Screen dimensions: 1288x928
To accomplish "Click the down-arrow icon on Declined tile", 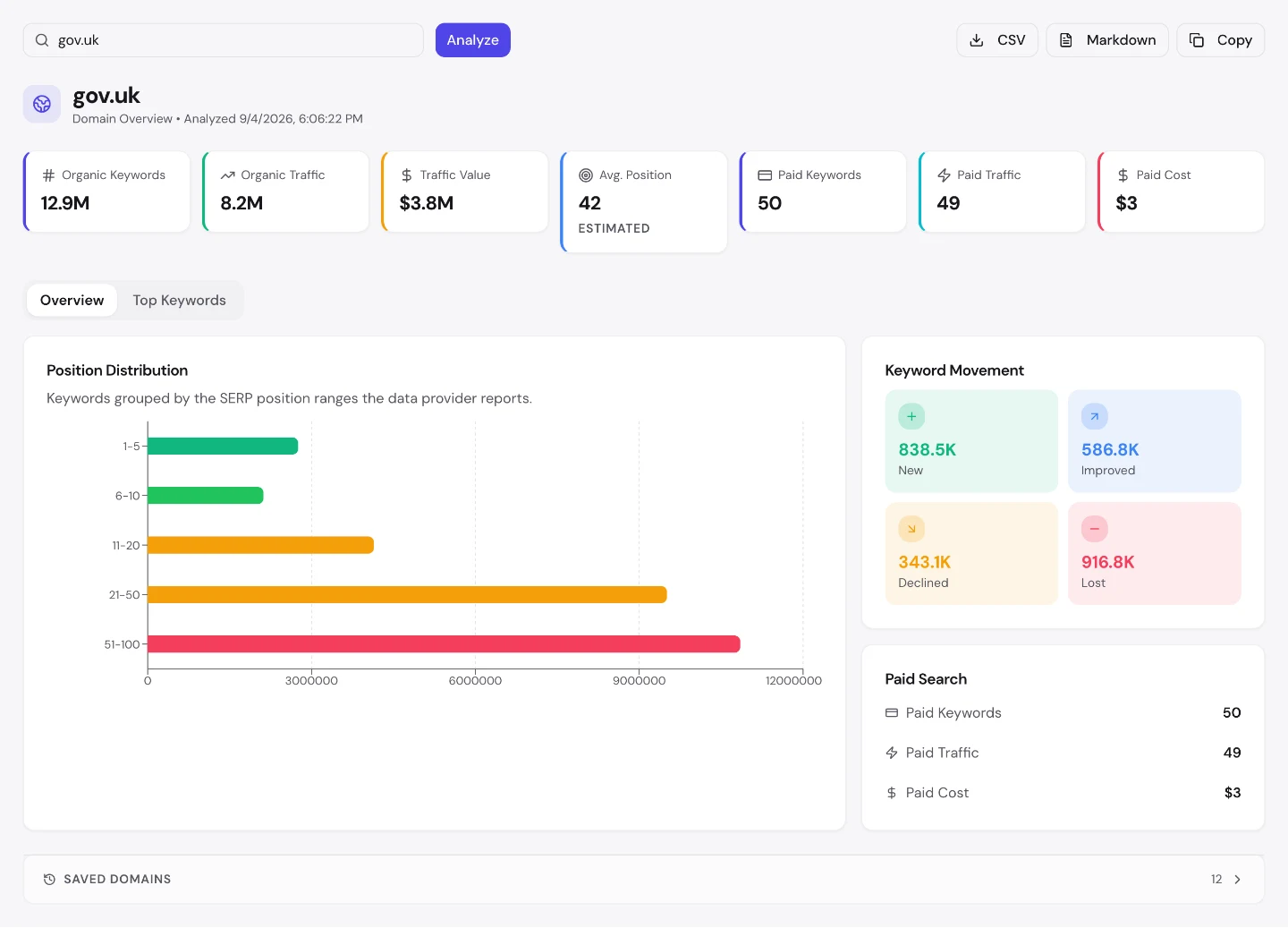I will pos(911,529).
